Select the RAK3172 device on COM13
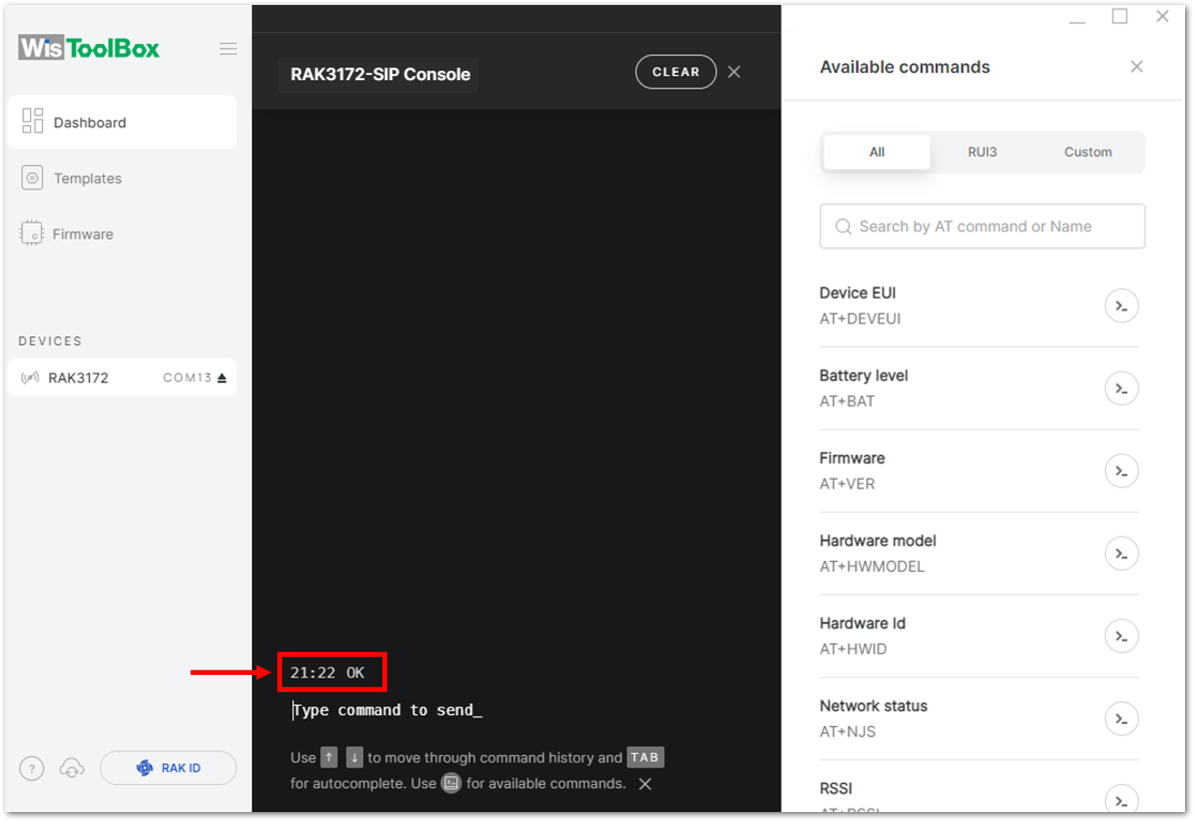 [x=122, y=378]
